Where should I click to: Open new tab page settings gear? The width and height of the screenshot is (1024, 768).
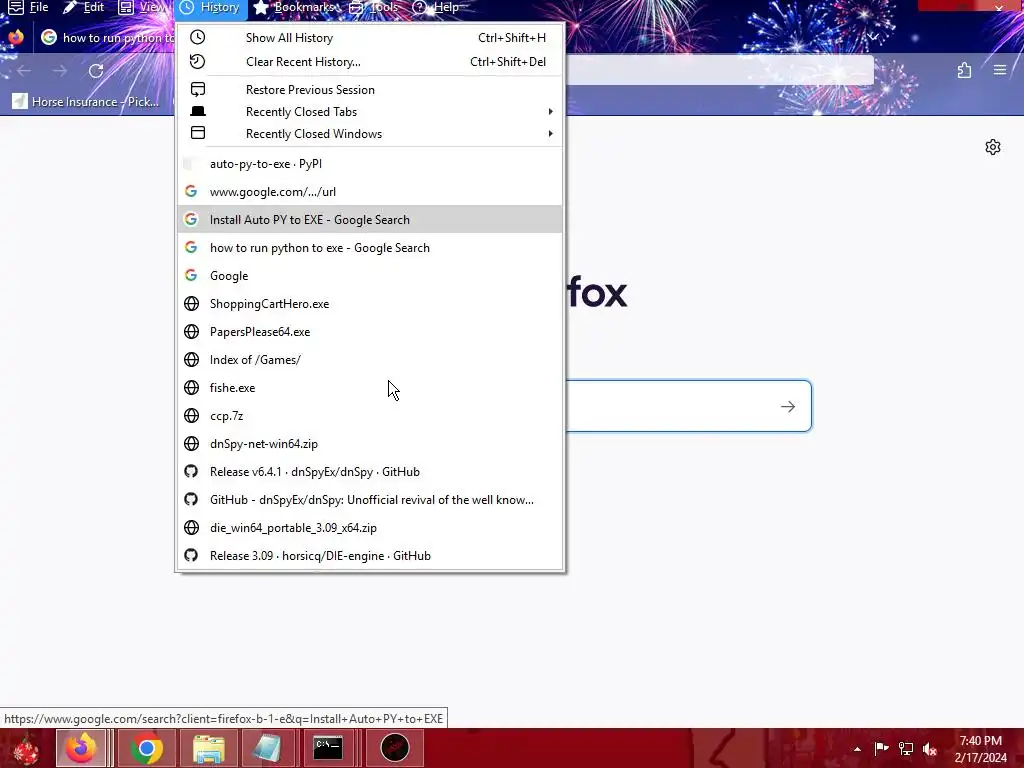pos(993,147)
